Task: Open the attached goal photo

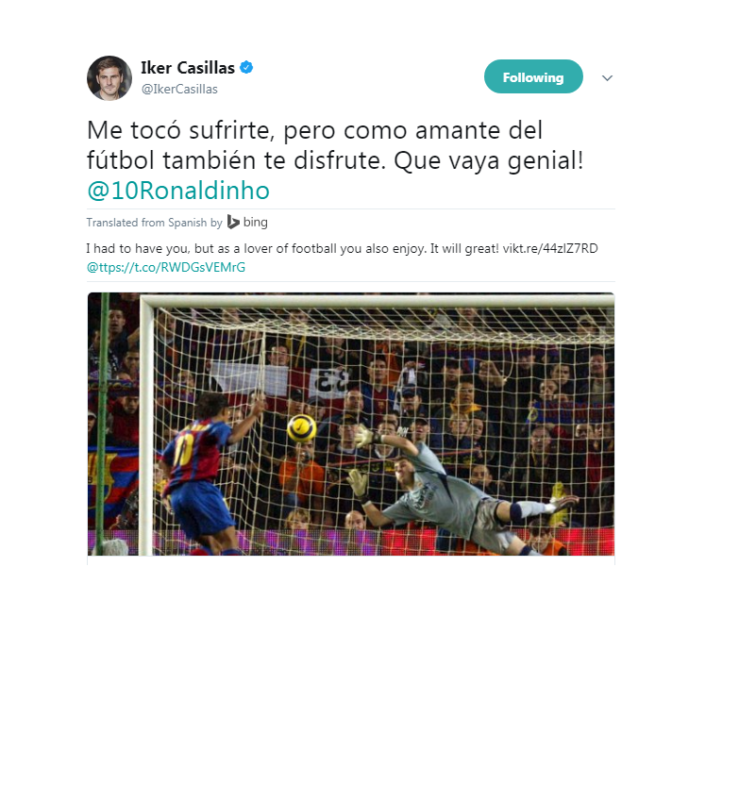Action: pyautogui.click(x=351, y=424)
